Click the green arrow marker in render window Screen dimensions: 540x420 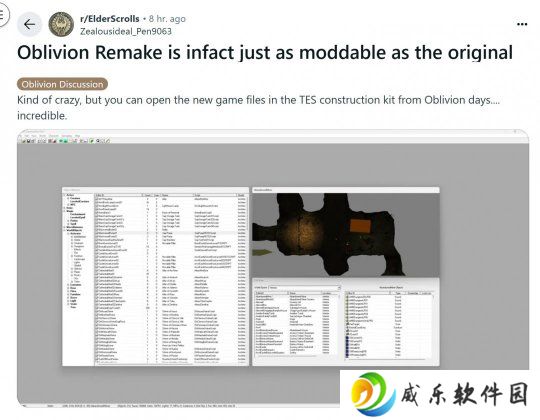coord(262,253)
